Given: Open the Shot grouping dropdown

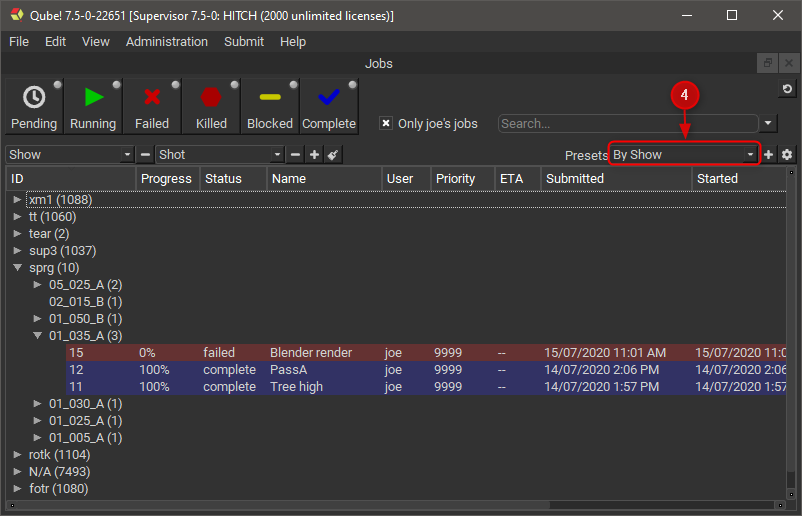Looking at the screenshot, I should pos(220,155).
